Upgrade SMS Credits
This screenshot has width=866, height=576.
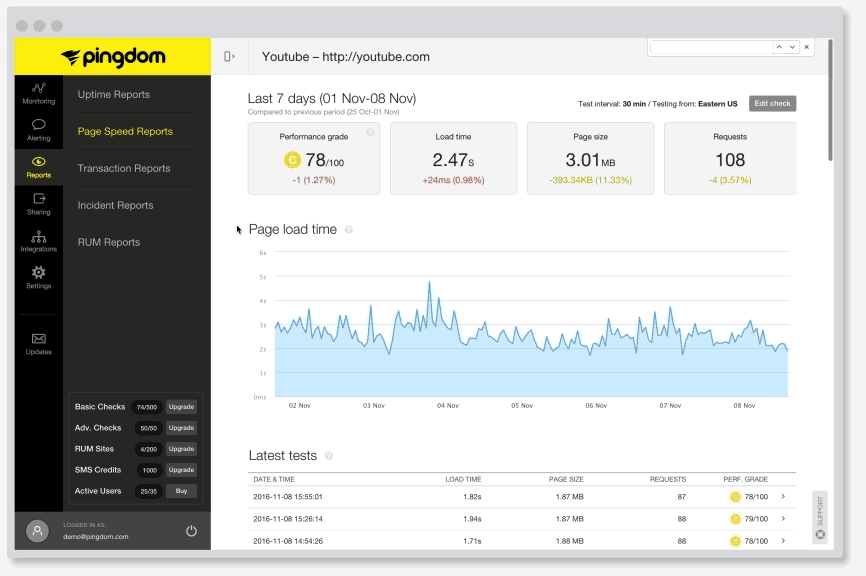click(181, 470)
